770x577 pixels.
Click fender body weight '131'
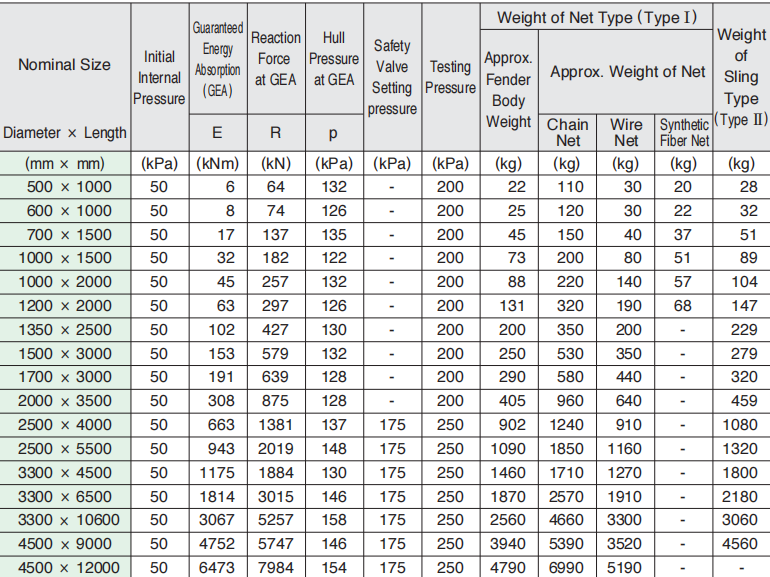[512, 306]
